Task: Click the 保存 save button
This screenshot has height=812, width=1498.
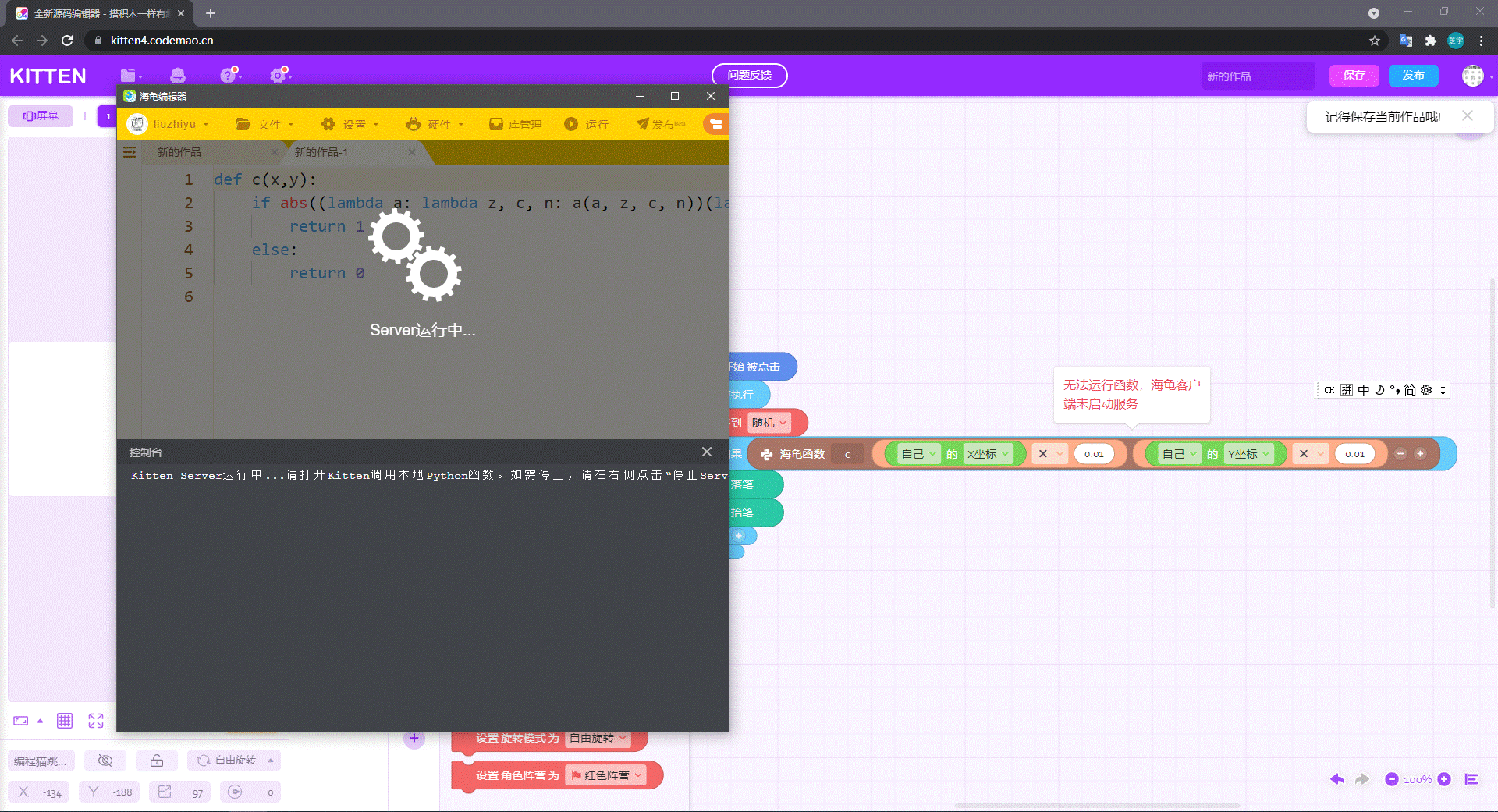Action: (x=1354, y=76)
